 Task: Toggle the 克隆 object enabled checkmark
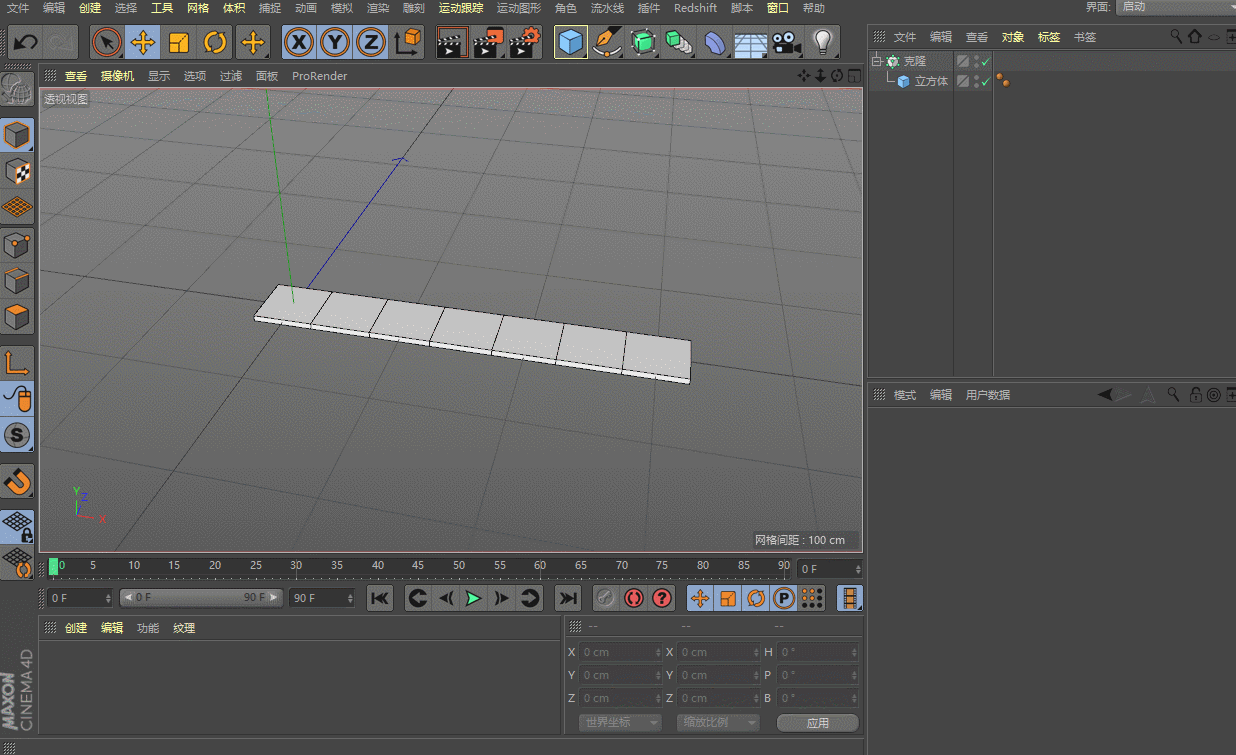(985, 62)
